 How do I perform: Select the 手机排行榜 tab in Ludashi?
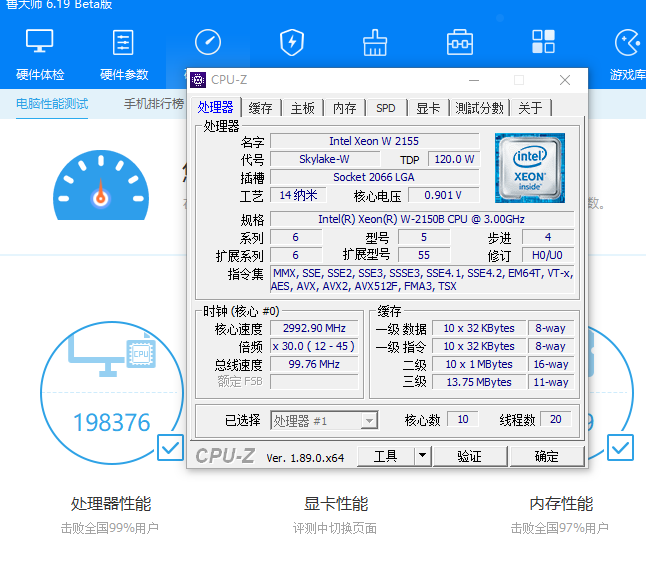[x=154, y=104]
